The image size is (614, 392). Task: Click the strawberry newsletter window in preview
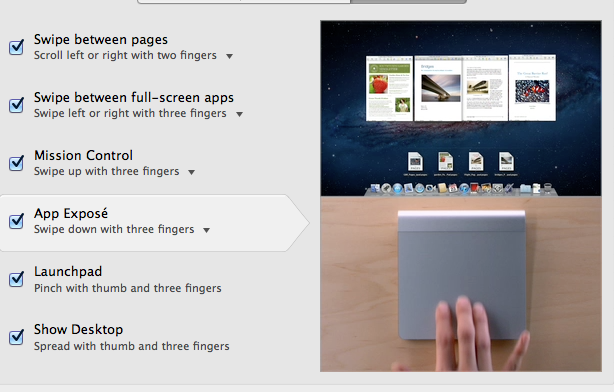pyautogui.click(x=389, y=88)
